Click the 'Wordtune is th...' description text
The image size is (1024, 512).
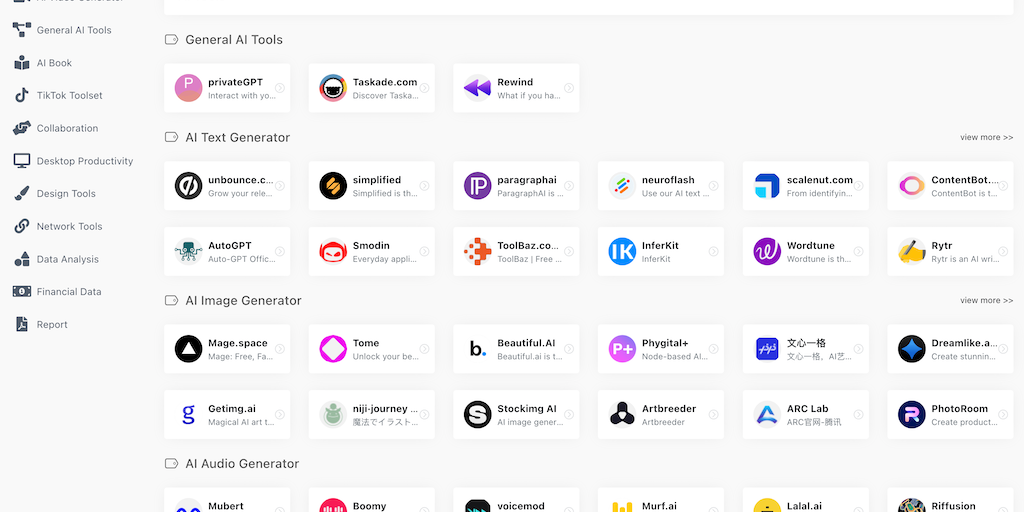pos(819,259)
